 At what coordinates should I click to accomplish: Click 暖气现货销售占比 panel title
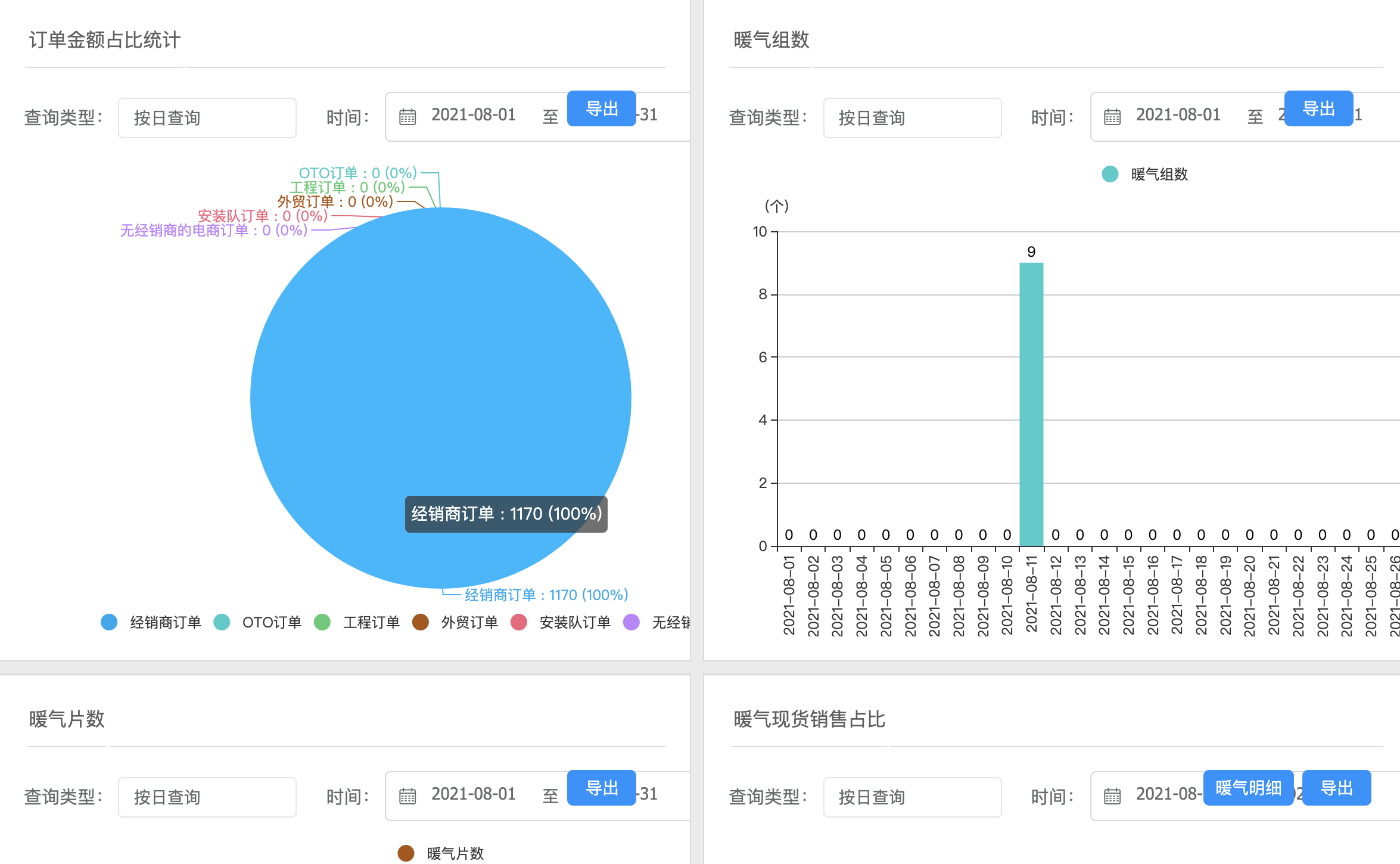(x=809, y=719)
